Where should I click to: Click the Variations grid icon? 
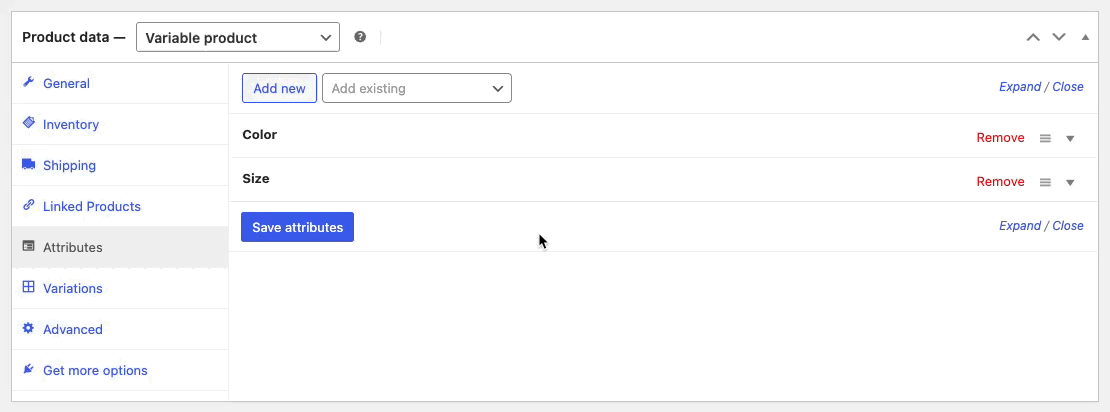(28, 287)
